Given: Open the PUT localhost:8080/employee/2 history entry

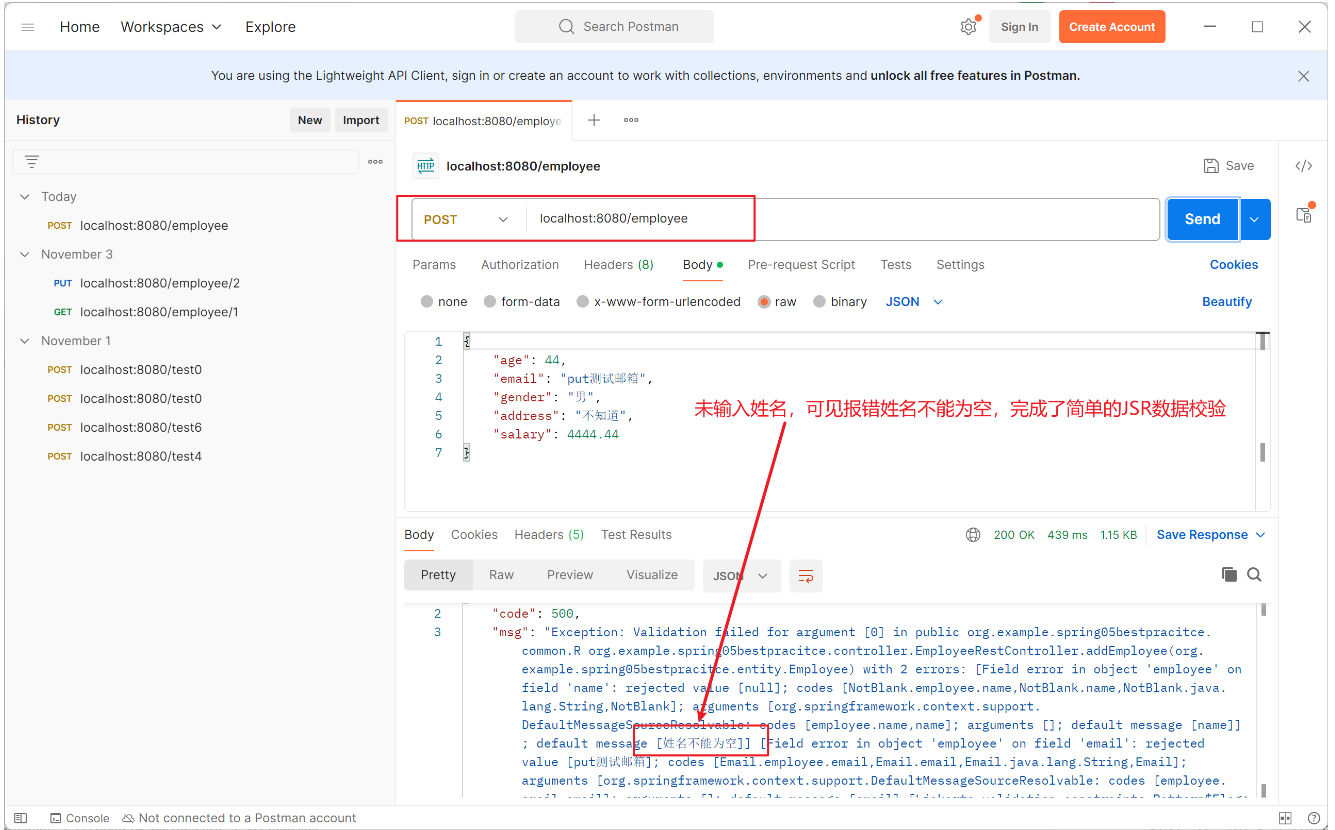Looking at the screenshot, I should point(160,284).
